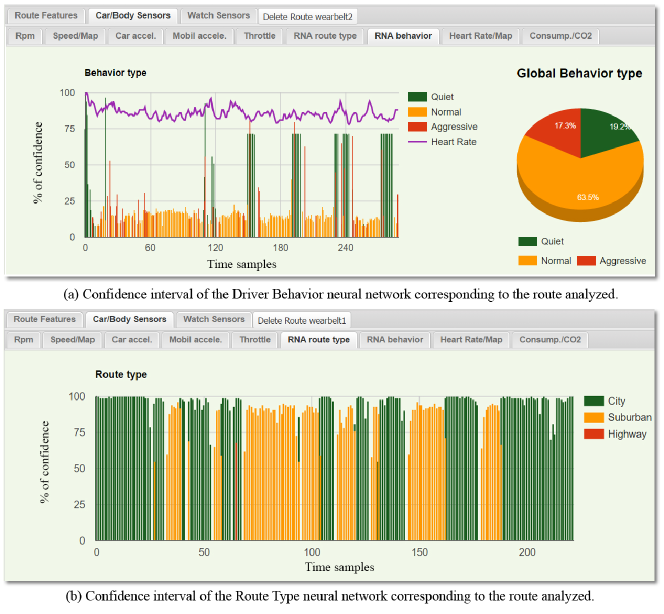Click Suburban orange swatch in route legend
Screen dimensions: 664x614
pos(593,418)
